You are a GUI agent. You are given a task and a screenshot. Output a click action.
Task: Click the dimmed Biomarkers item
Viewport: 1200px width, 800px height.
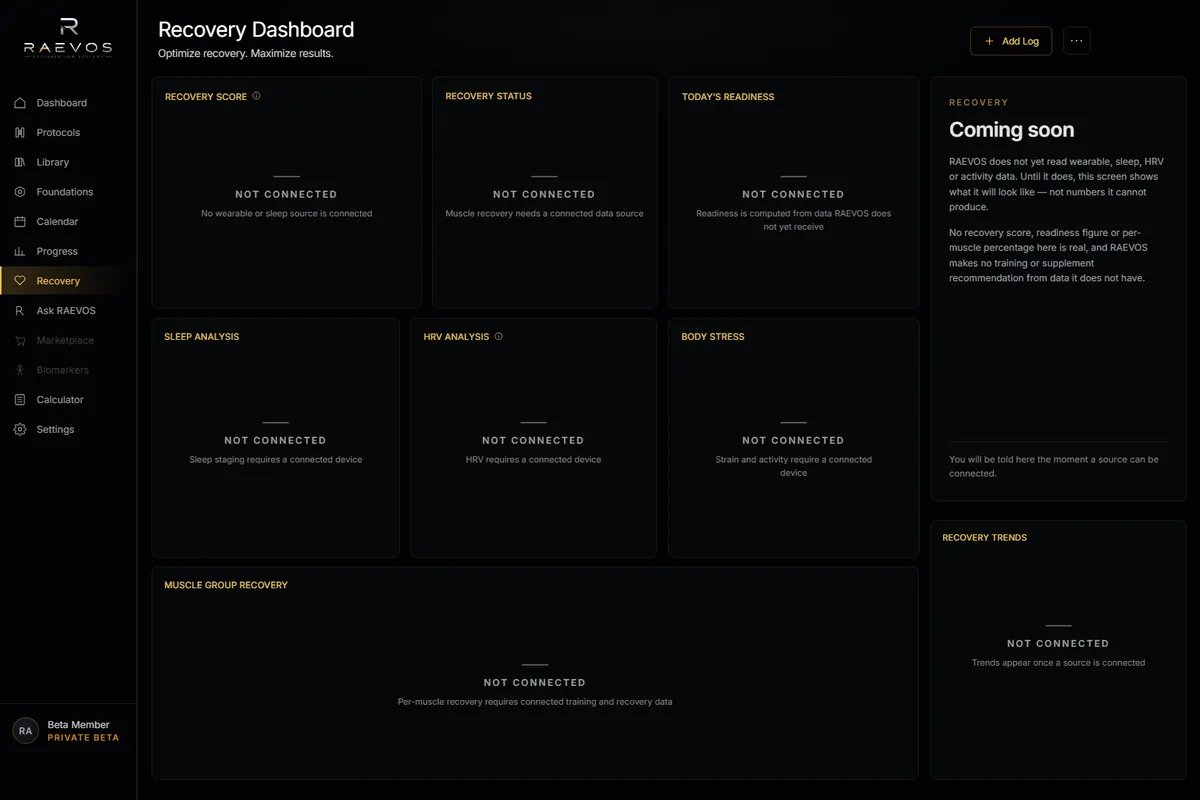point(68,370)
